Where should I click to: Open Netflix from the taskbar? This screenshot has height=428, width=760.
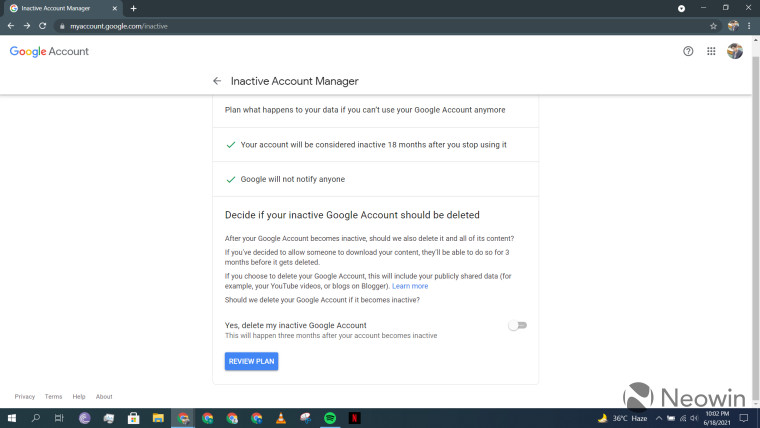(354, 418)
